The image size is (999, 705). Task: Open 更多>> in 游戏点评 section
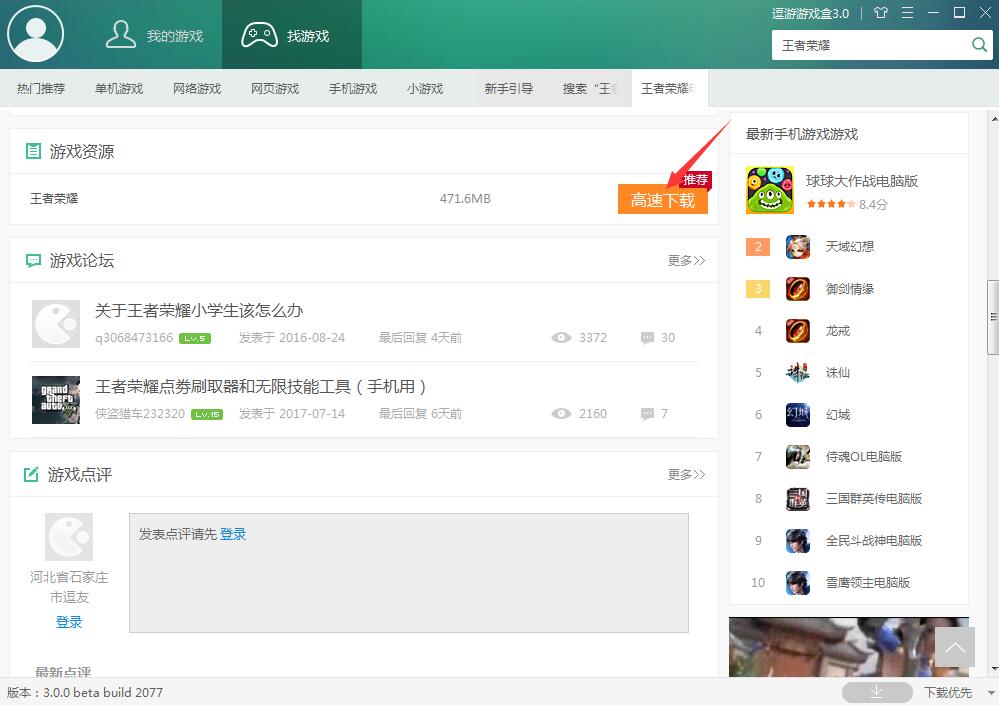pos(687,474)
